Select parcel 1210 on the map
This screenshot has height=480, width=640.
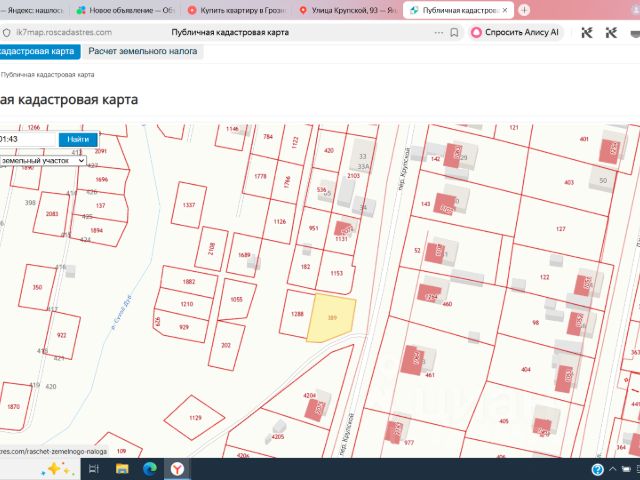[187, 304]
